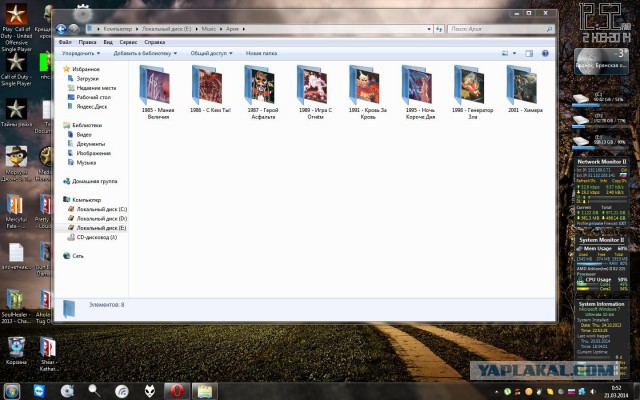Open folder 1985 - Мания Величия
640x400 pixels.
coord(158,92)
